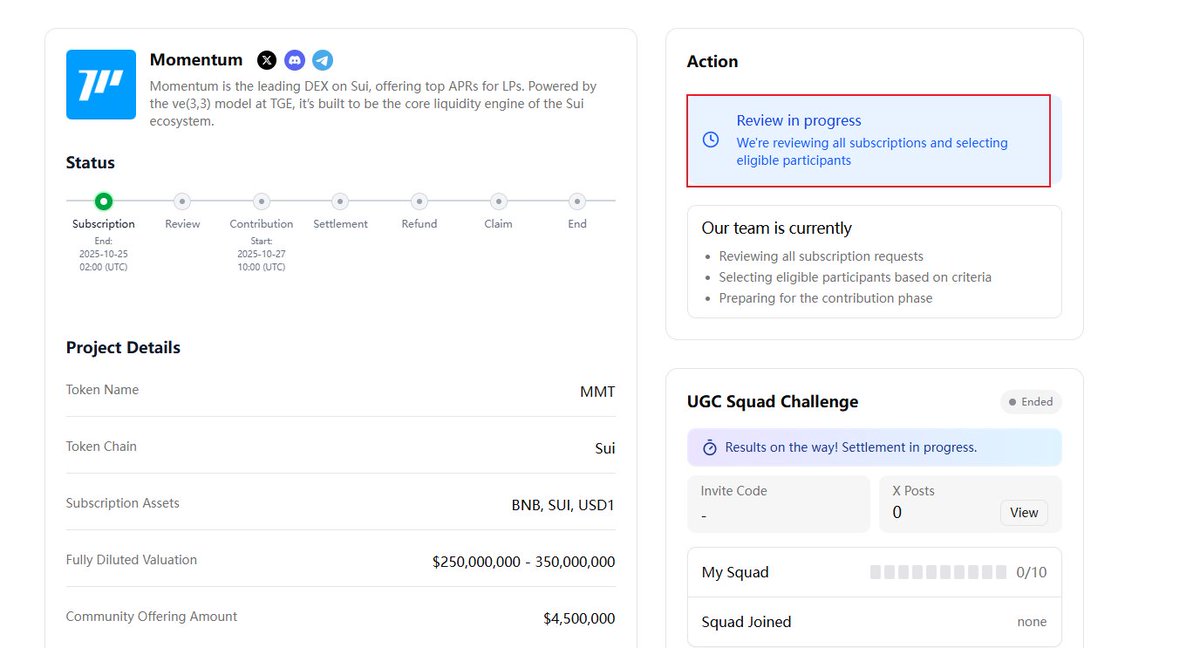Click Preparing for the contribution phase bullet
This screenshot has height=648, width=1200.
coord(825,298)
